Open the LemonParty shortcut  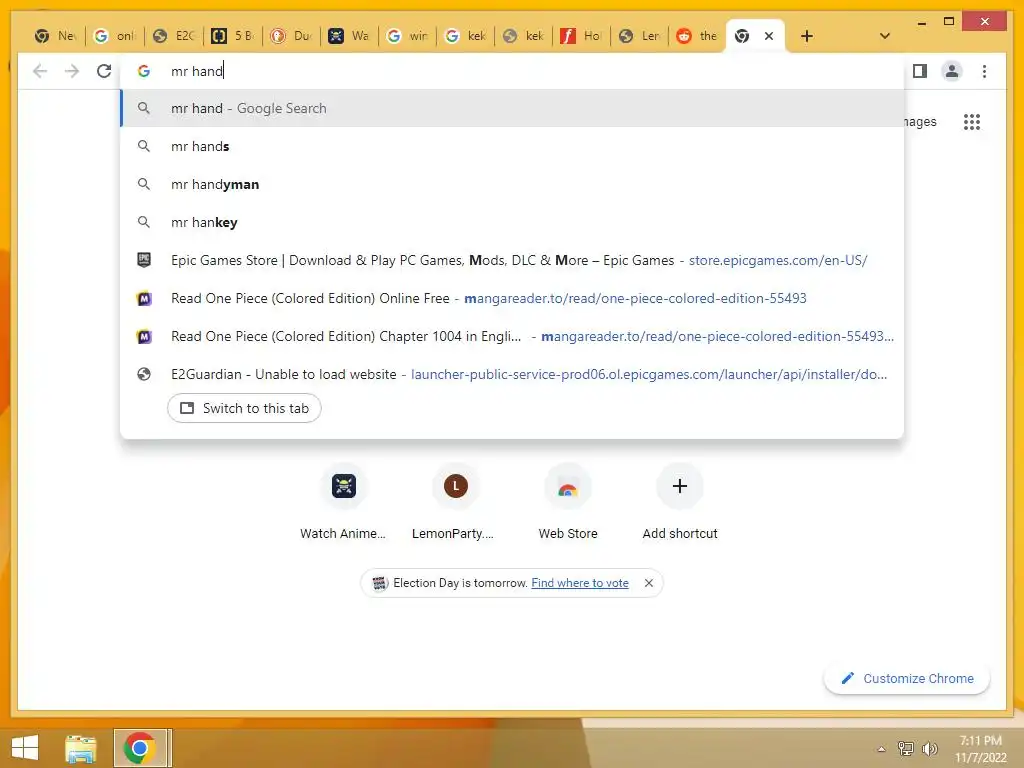coord(455,502)
